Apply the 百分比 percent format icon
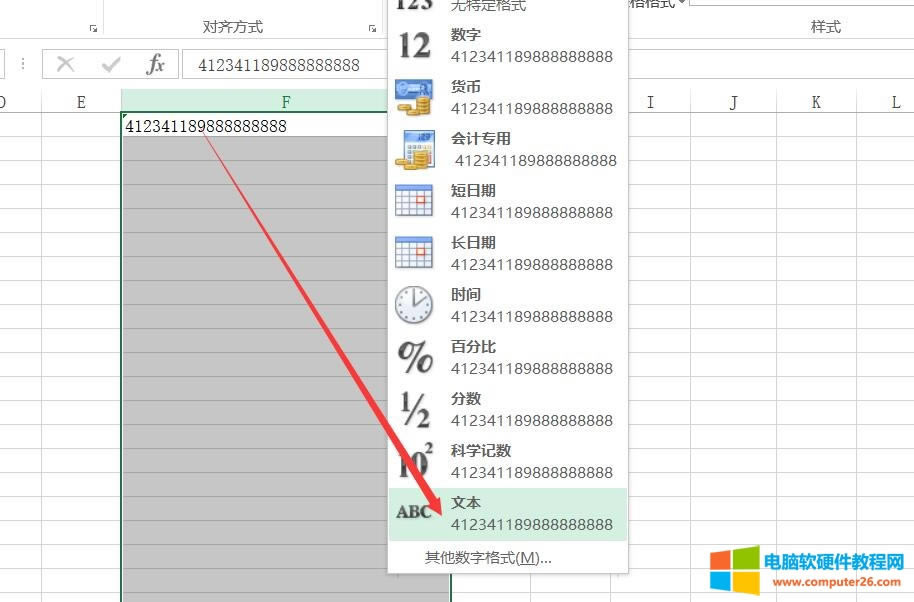914x602 pixels. (414, 357)
